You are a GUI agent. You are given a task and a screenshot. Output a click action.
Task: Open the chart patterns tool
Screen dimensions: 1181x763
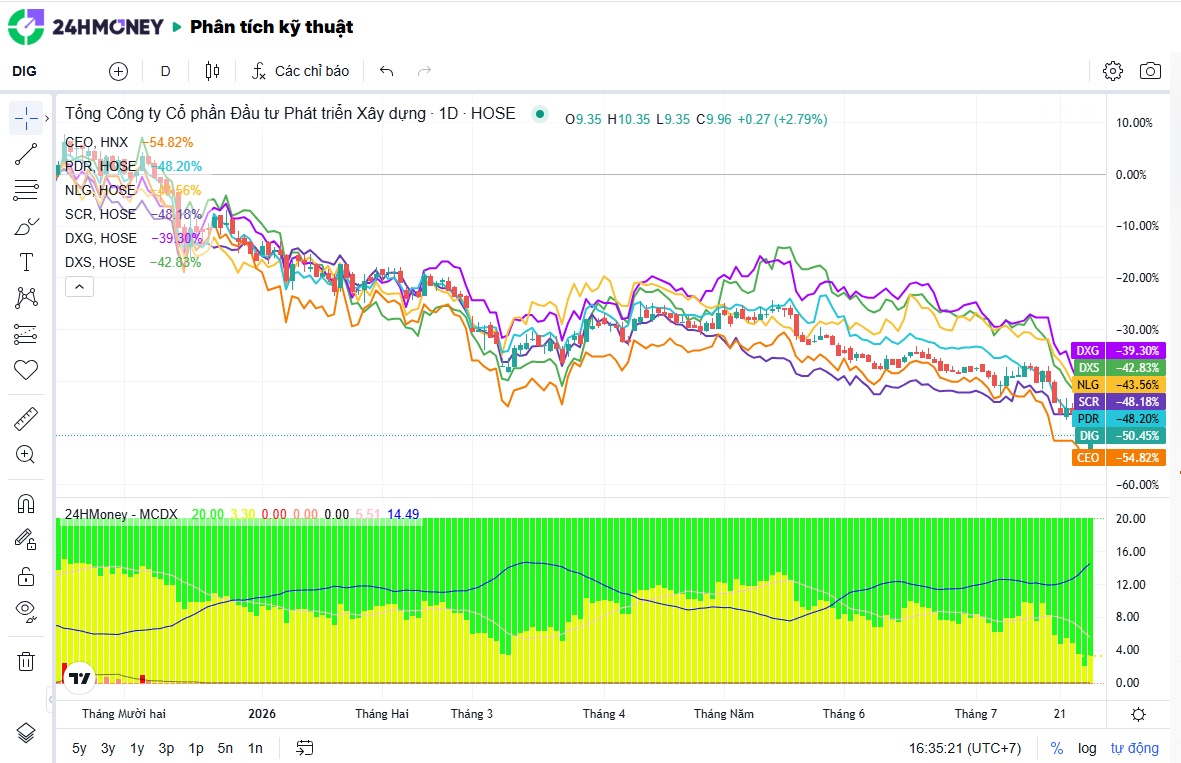point(26,298)
